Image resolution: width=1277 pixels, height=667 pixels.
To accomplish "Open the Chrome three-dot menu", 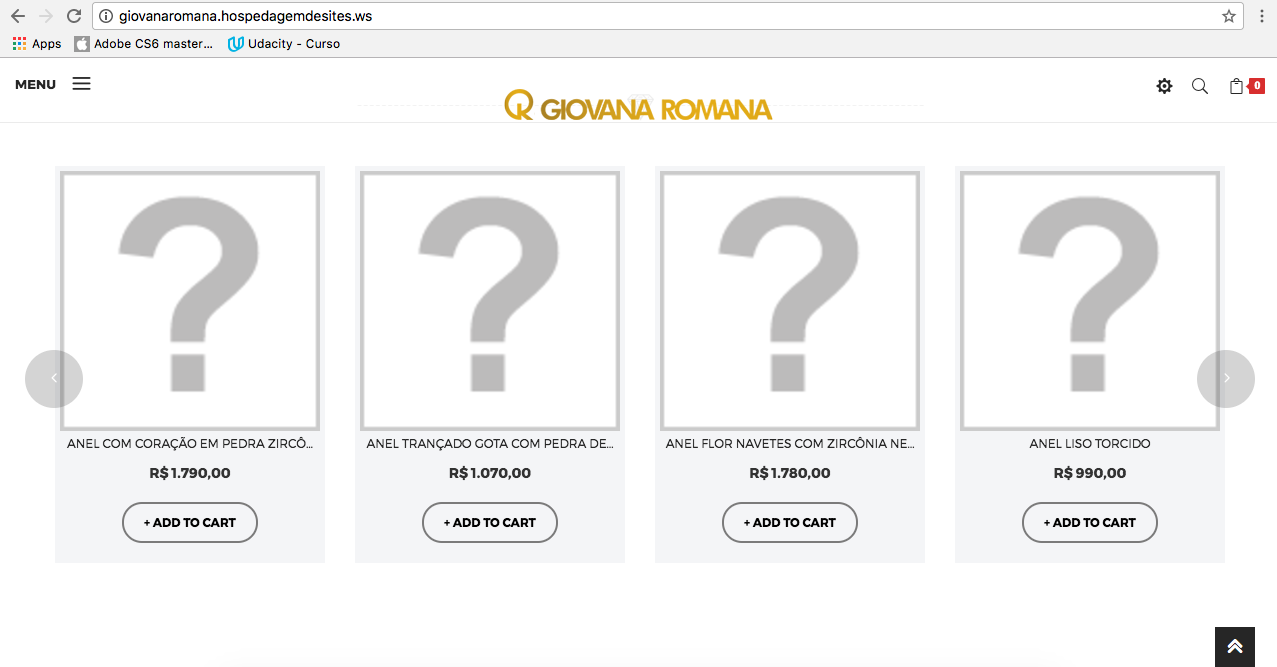I will (x=1261, y=16).
